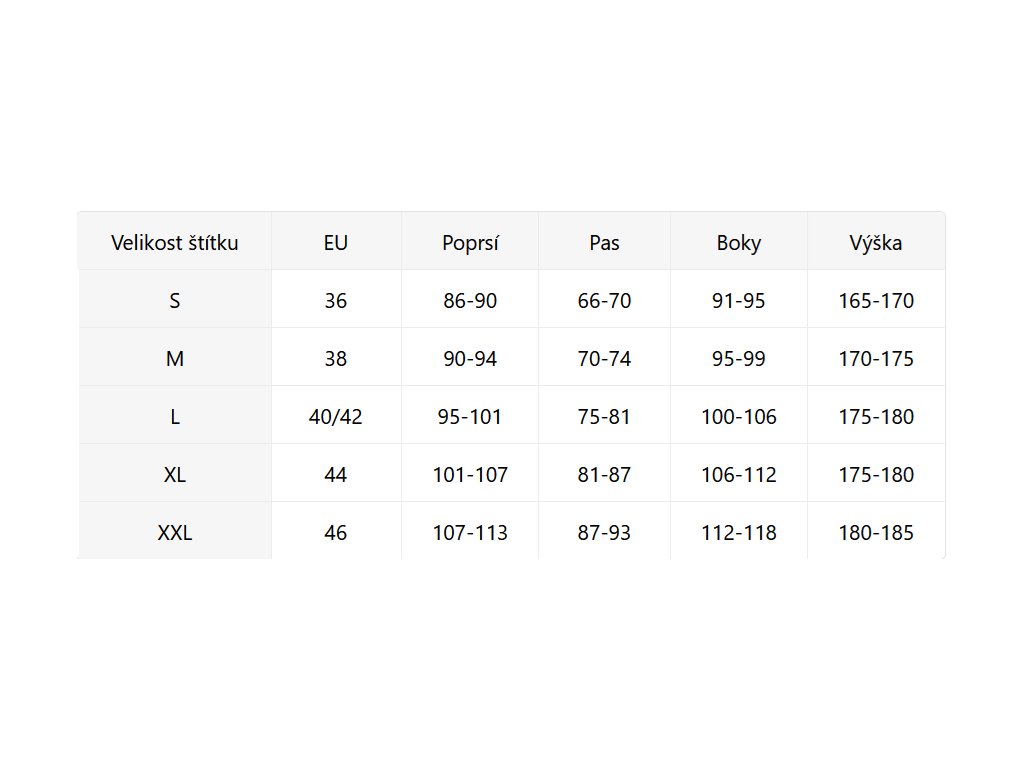Screen dimensions: 1024x768
Task: Select the M size row label
Action: pos(175,358)
